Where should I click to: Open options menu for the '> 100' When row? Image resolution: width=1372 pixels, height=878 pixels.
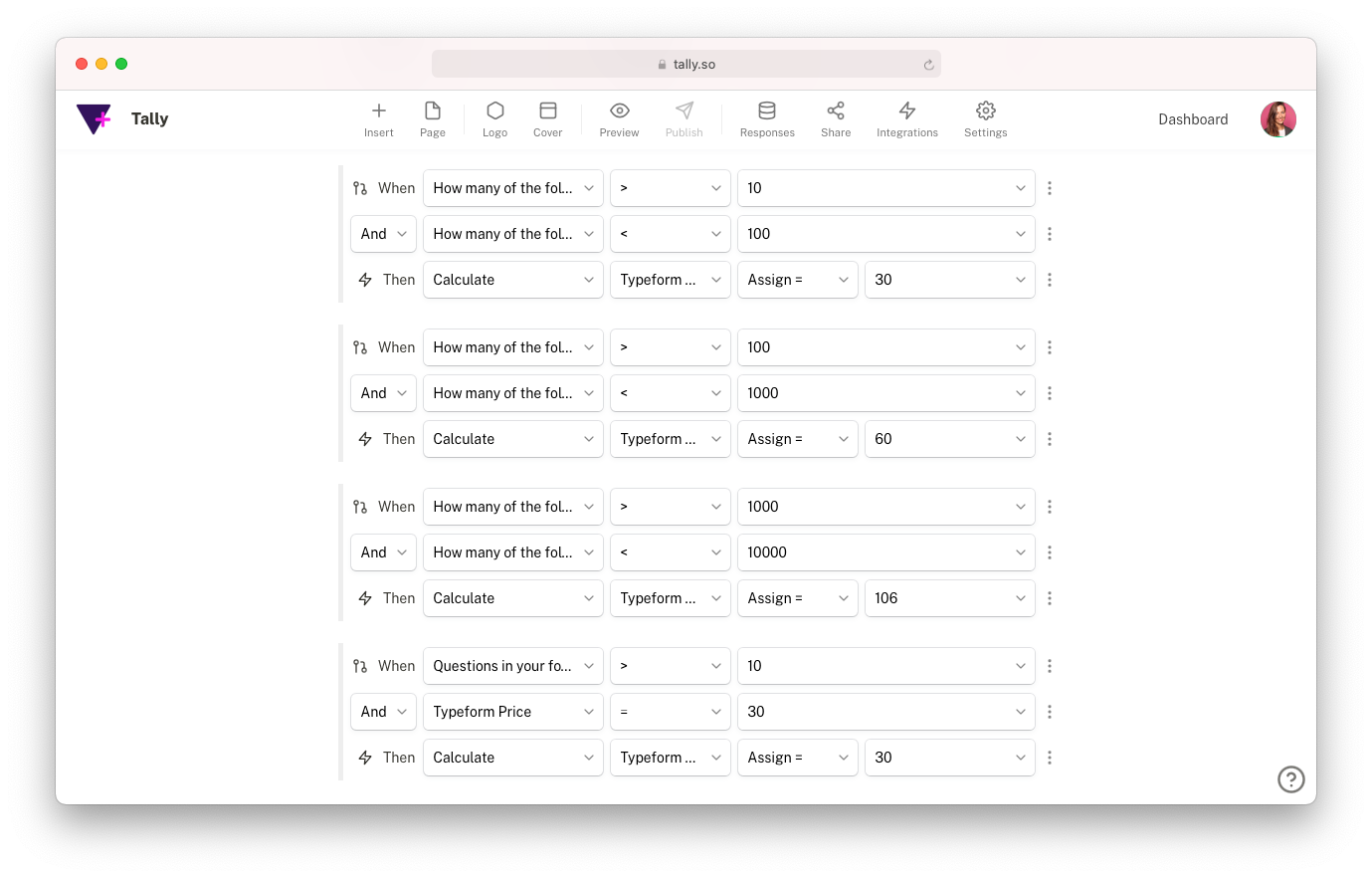(1050, 347)
